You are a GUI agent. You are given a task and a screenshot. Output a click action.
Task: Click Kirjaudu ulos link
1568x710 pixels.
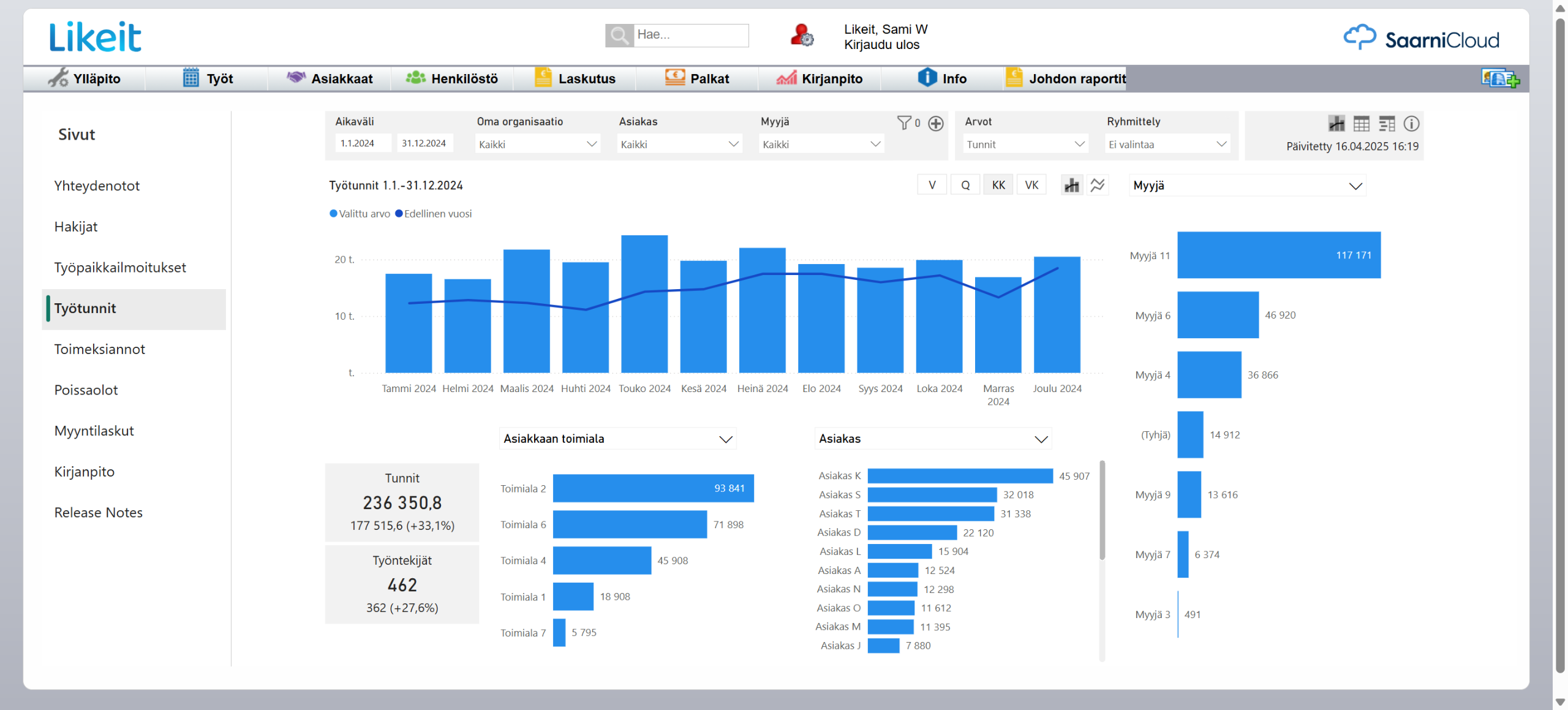[881, 45]
